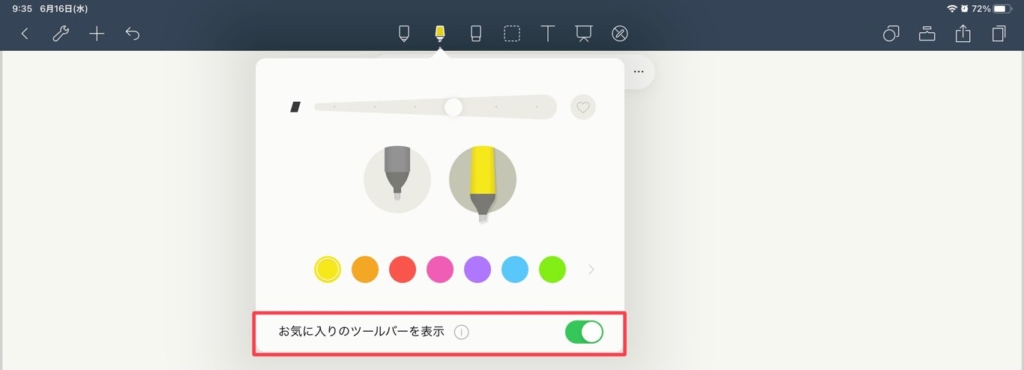Open the share export icon
1024x370 pixels.
coord(963,34)
